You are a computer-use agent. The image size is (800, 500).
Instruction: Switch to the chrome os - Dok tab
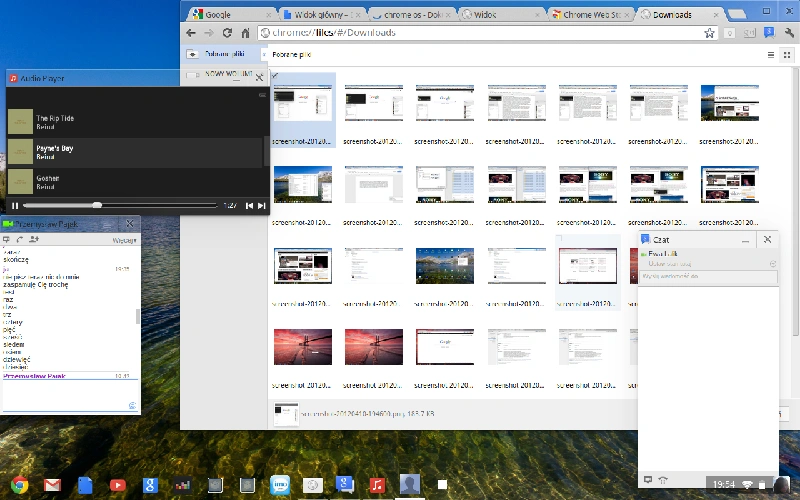click(x=411, y=15)
